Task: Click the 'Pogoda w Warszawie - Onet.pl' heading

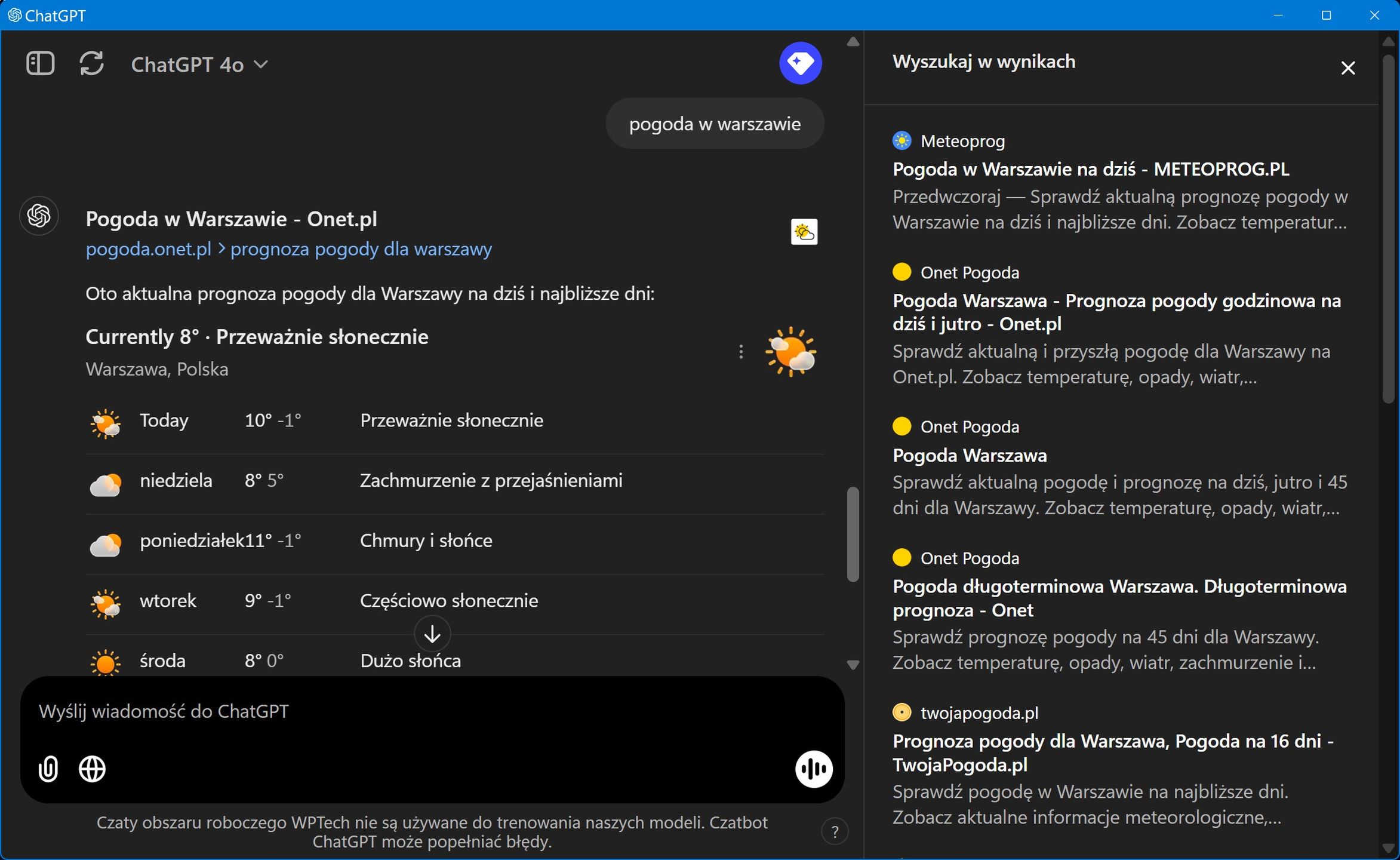Action: [231, 219]
